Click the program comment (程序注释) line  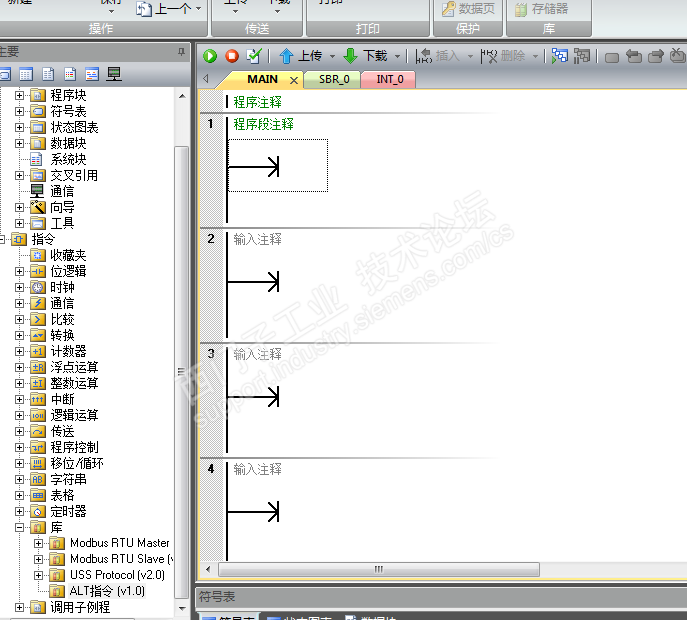point(258,102)
